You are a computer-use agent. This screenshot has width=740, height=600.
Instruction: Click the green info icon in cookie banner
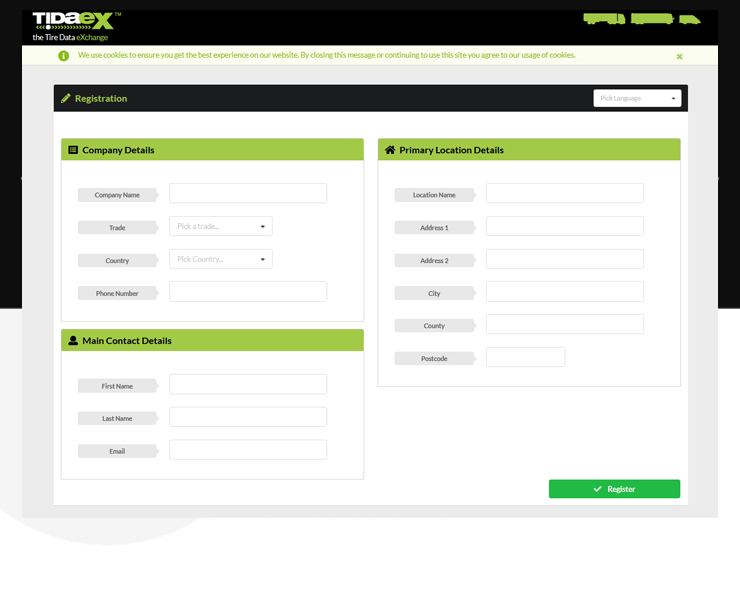click(x=64, y=56)
